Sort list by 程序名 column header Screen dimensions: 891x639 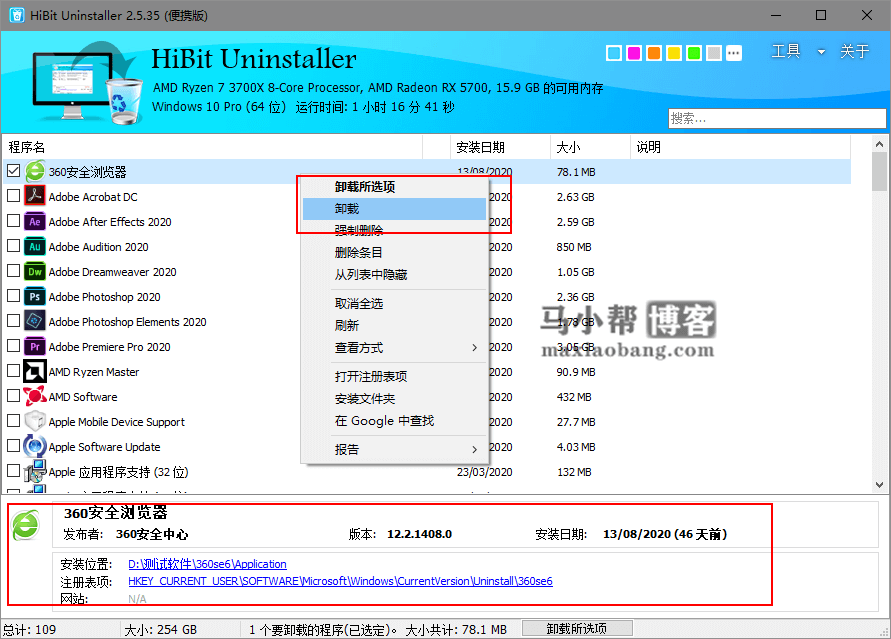(214, 147)
